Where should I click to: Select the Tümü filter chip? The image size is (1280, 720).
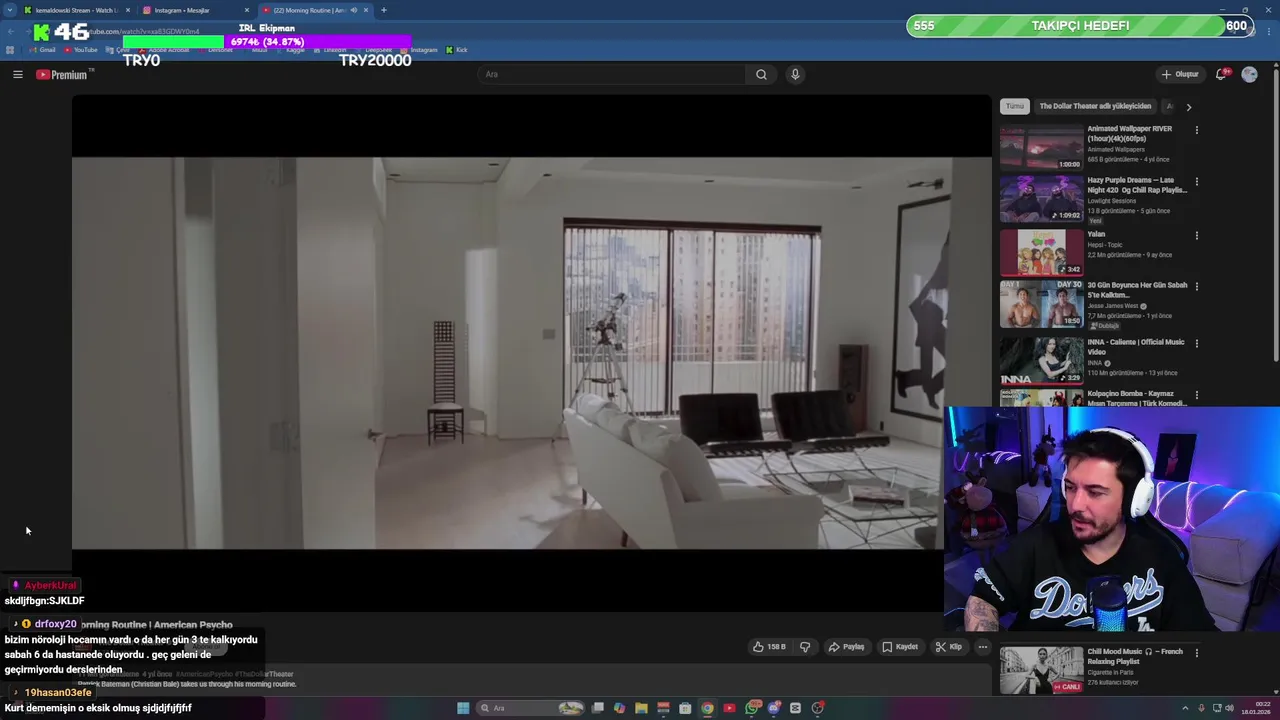pyautogui.click(x=1015, y=106)
